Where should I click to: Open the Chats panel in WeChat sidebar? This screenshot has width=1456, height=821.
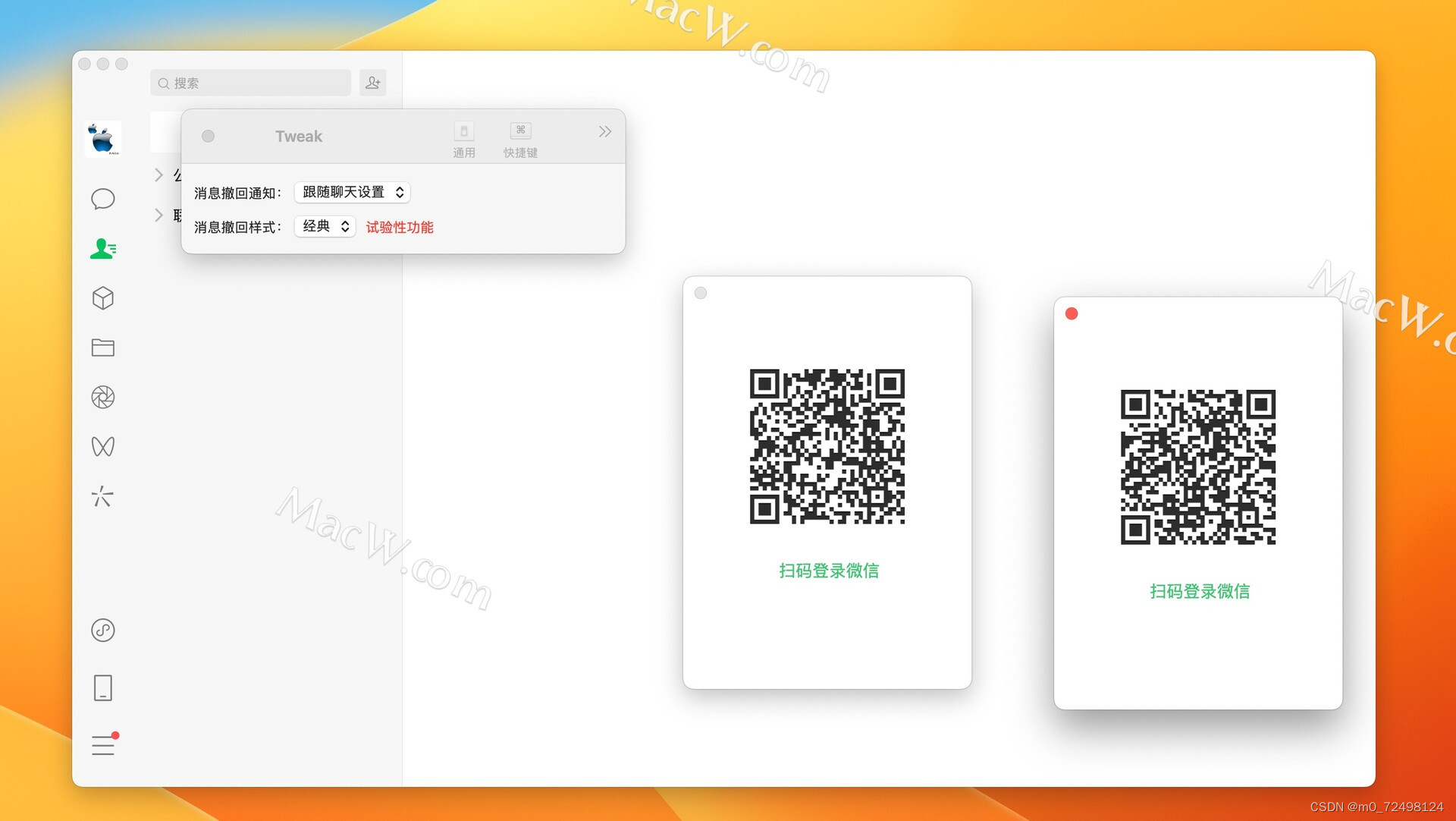(102, 199)
